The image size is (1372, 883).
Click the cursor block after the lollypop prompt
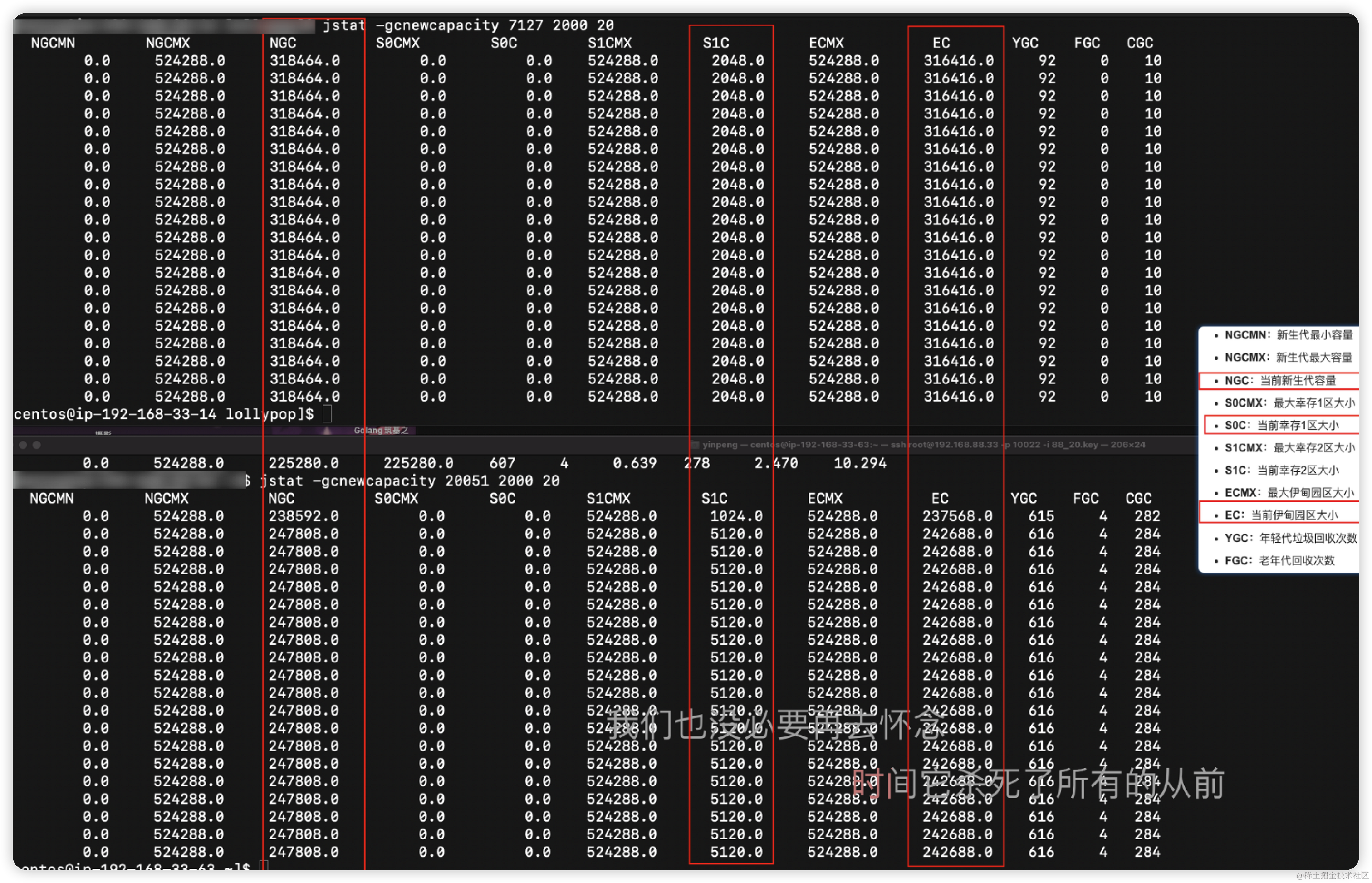point(327,413)
